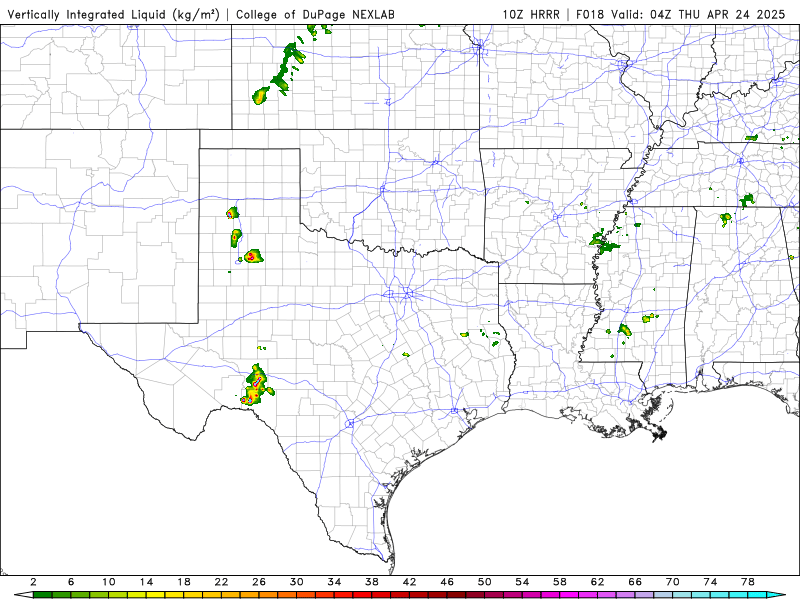Click the legend value '42'
800x600 pixels.
click(x=409, y=582)
